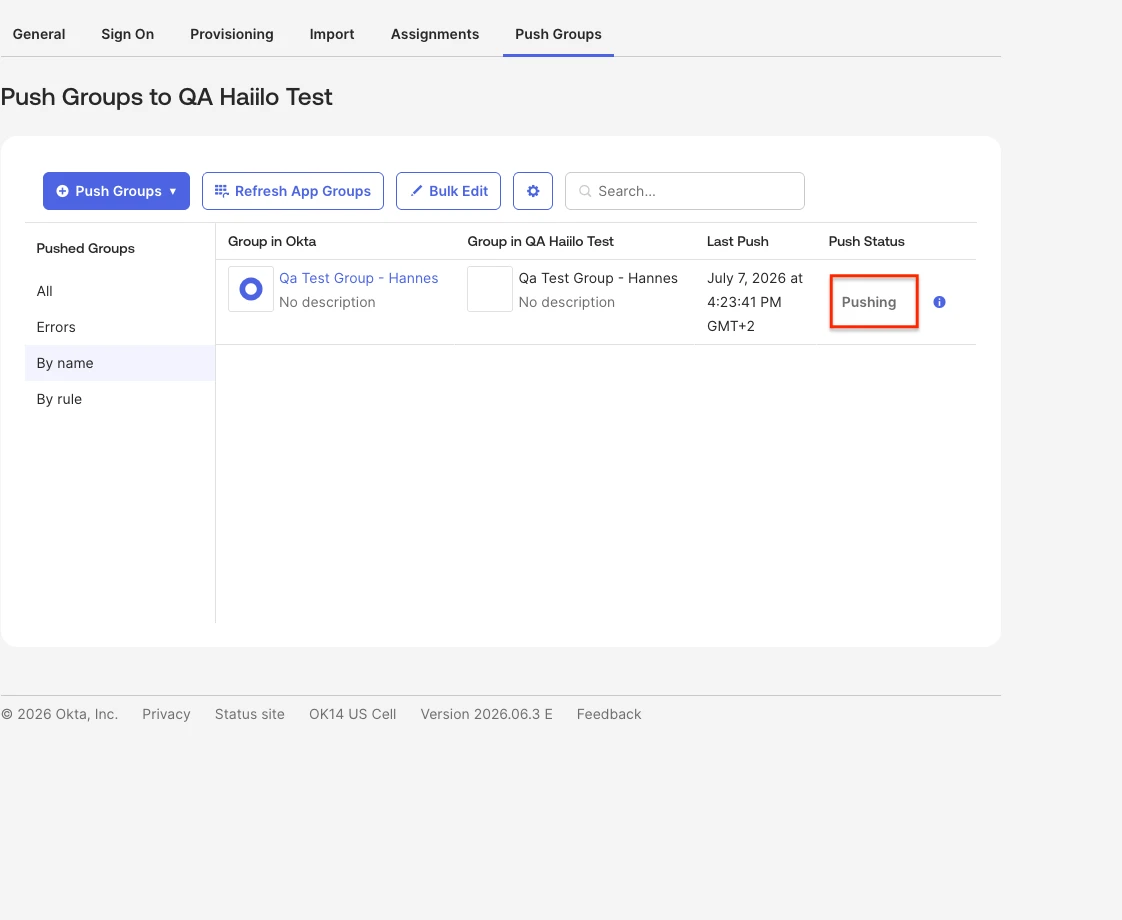Image resolution: width=1122 pixels, height=920 pixels.
Task: Click the July 7, 2026 last push date
Action: click(x=755, y=302)
